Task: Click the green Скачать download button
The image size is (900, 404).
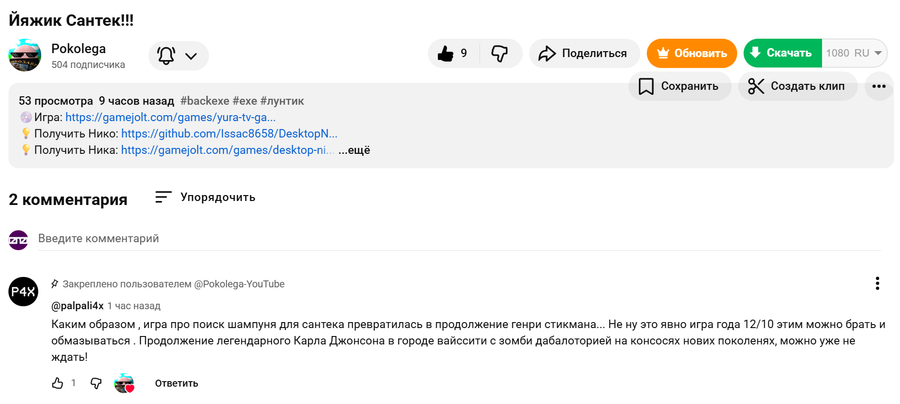Action: pos(781,54)
